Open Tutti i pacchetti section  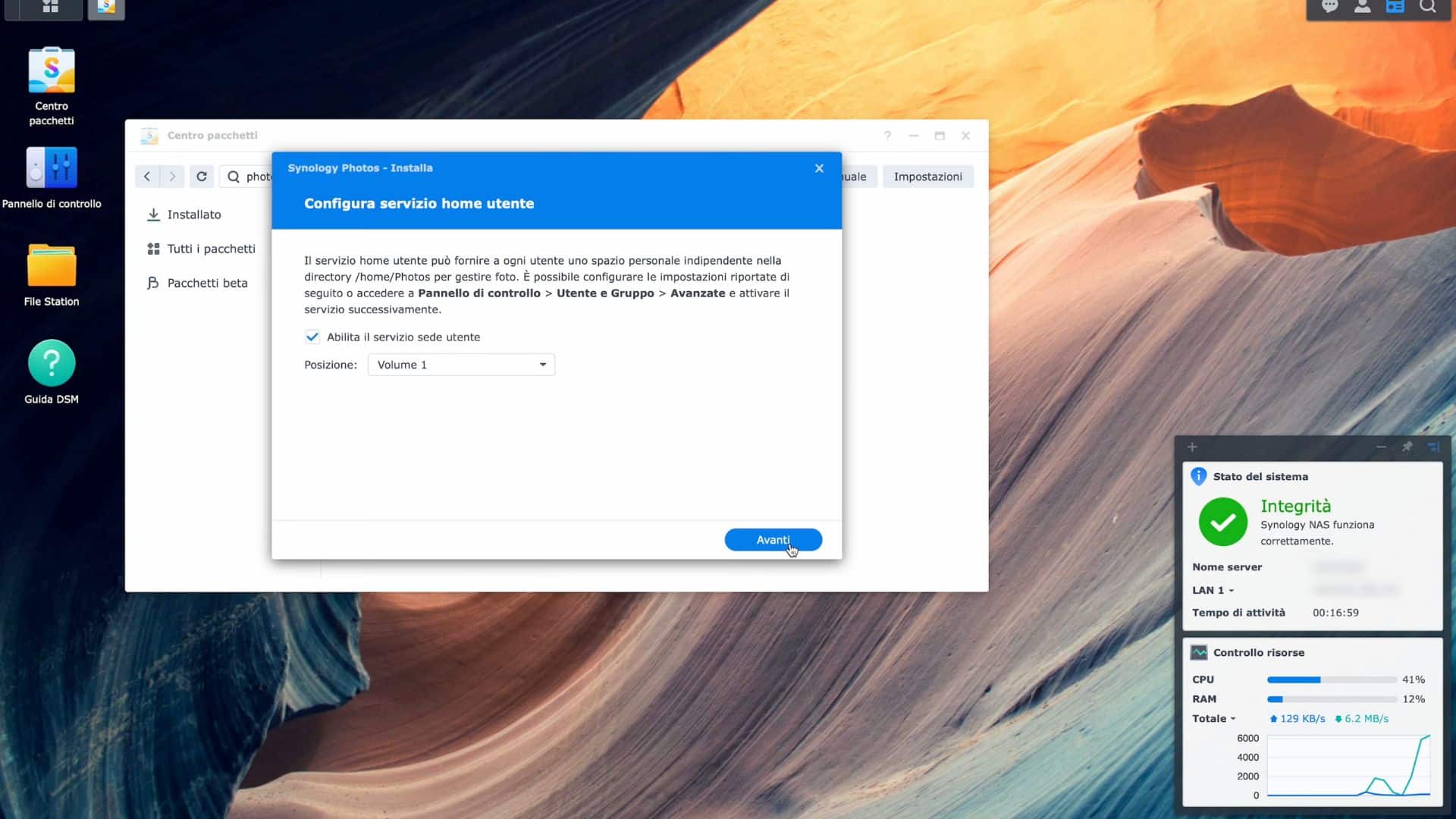click(x=202, y=249)
